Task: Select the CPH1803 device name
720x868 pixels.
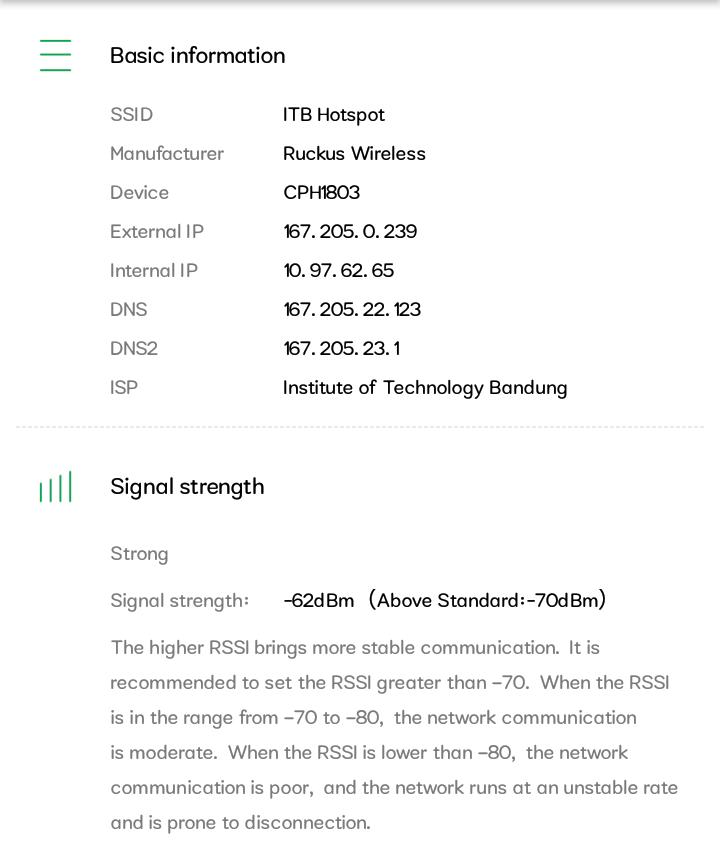Action: (321, 193)
